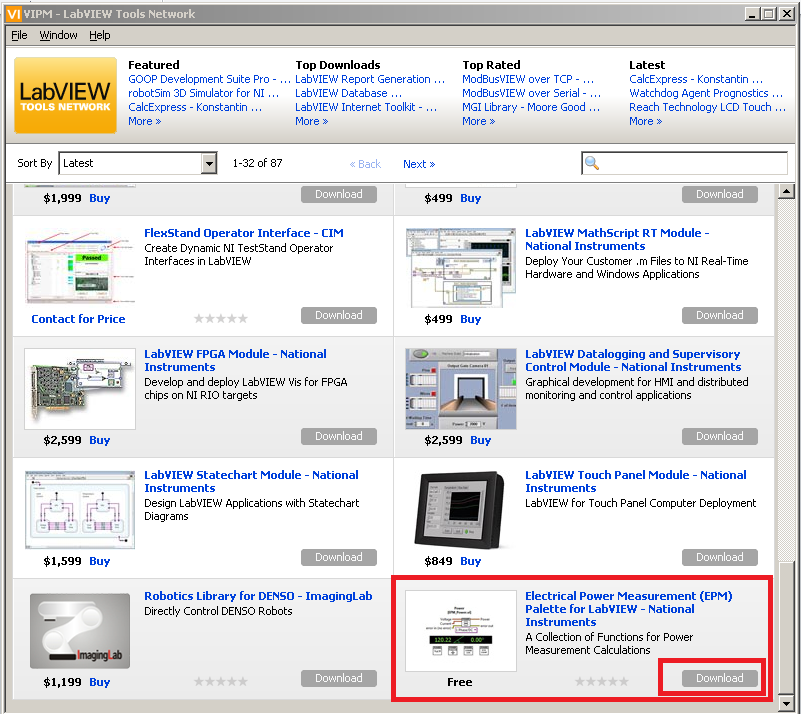
Task: Buy the LabVIEW FPGA Module
Action: (x=99, y=440)
